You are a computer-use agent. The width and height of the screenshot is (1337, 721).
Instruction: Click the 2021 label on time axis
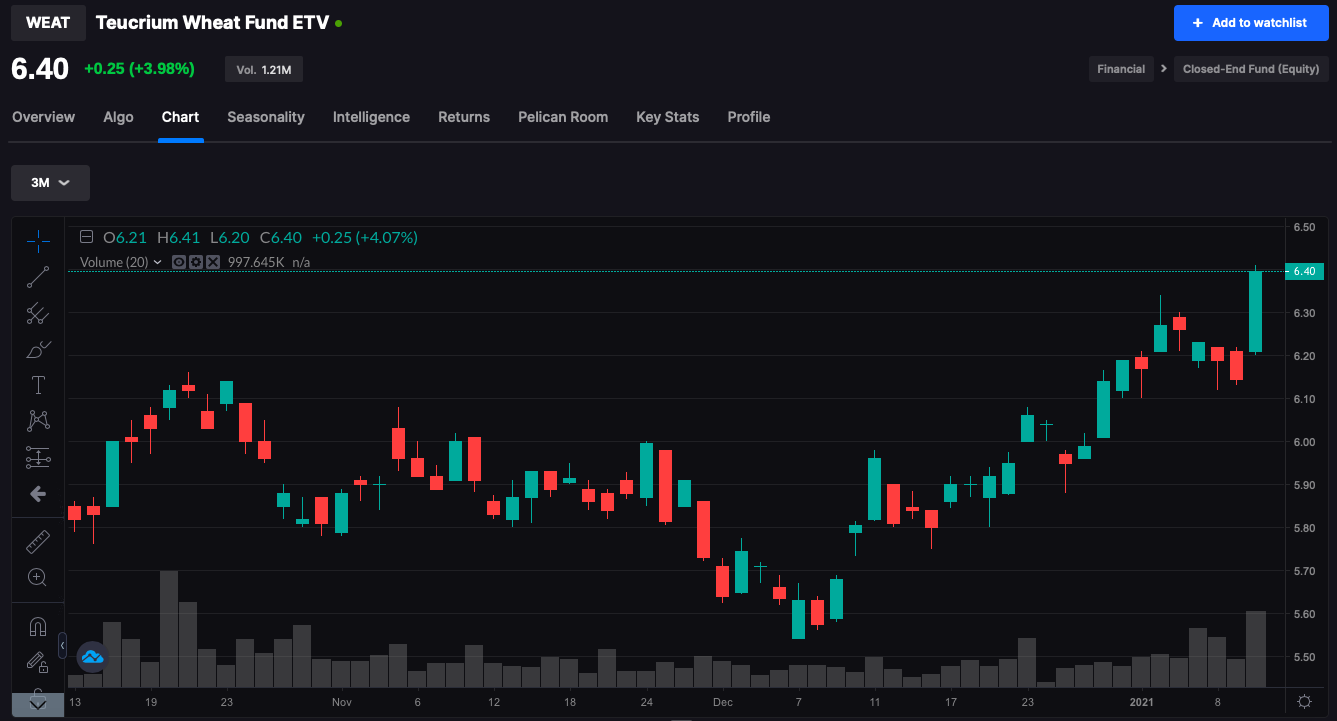[x=1141, y=702]
